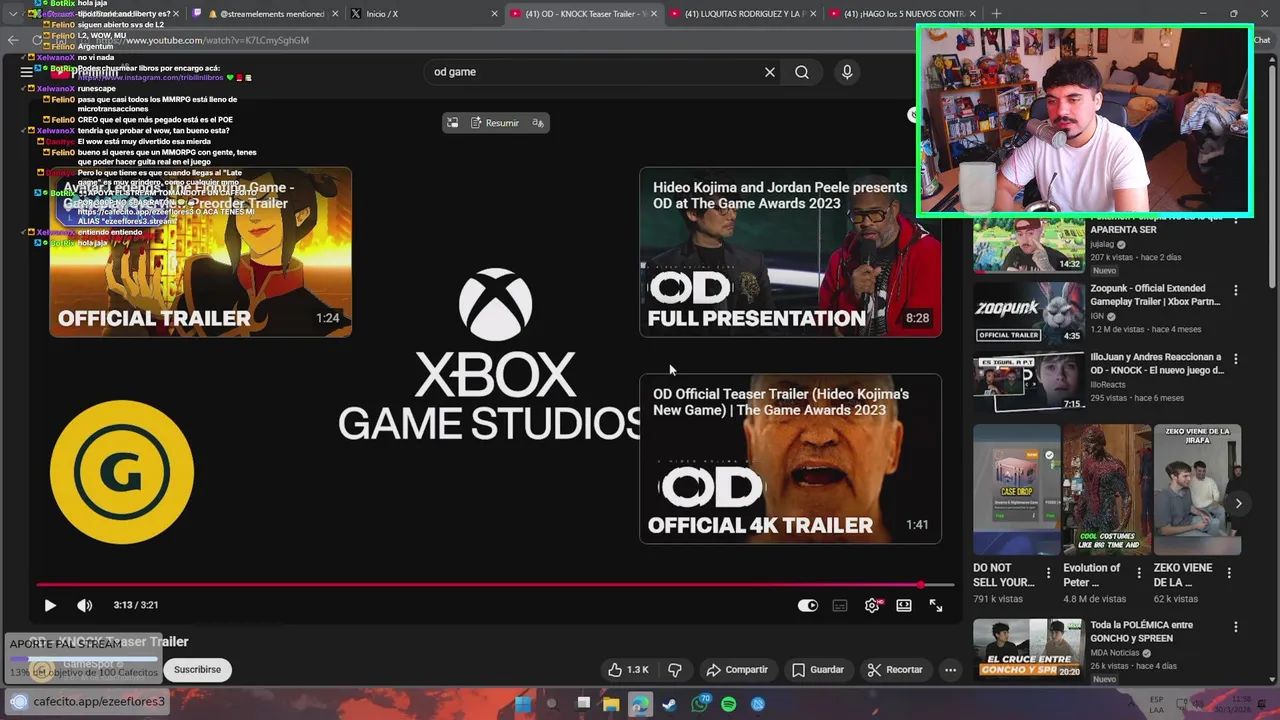The image size is (1280, 720).
Task: Toggle the autoplay switch in the player
Action: 808,605
